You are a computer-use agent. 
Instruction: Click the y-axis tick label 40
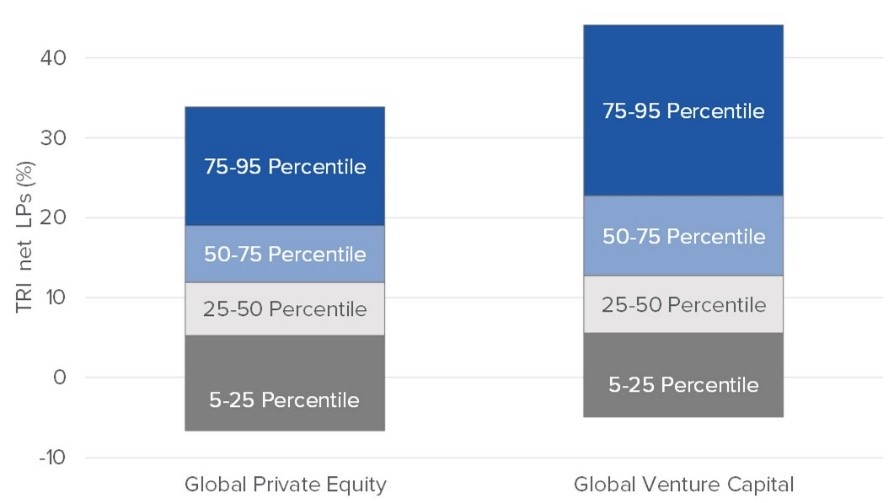click(54, 58)
